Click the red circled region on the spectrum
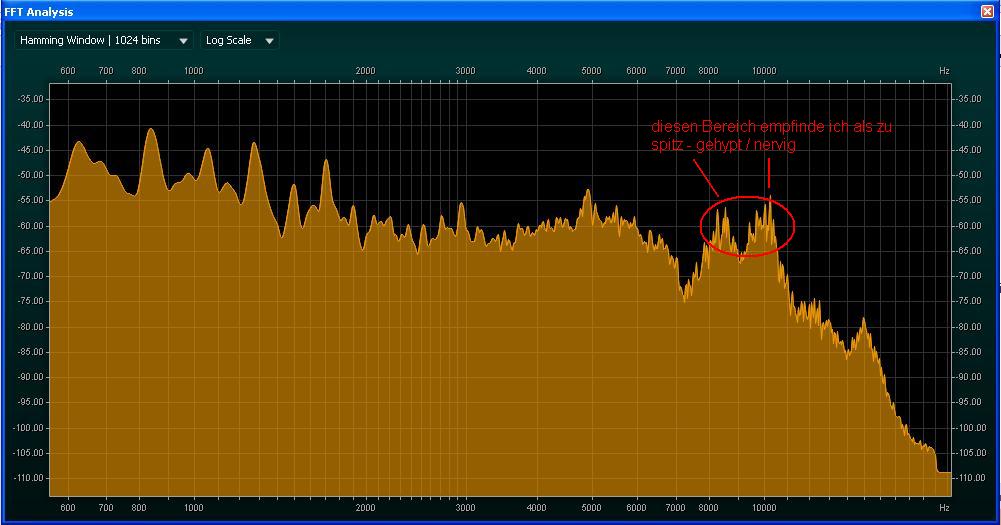The height and width of the screenshot is (525, 1001). (x=748, y=225)
